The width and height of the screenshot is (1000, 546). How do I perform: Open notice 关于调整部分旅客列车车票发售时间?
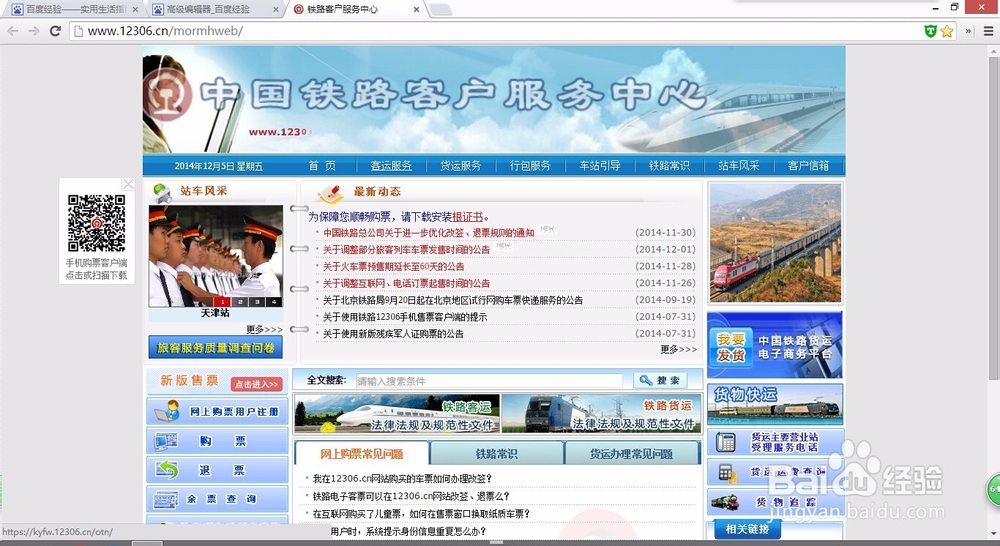[x=406, y=249]
